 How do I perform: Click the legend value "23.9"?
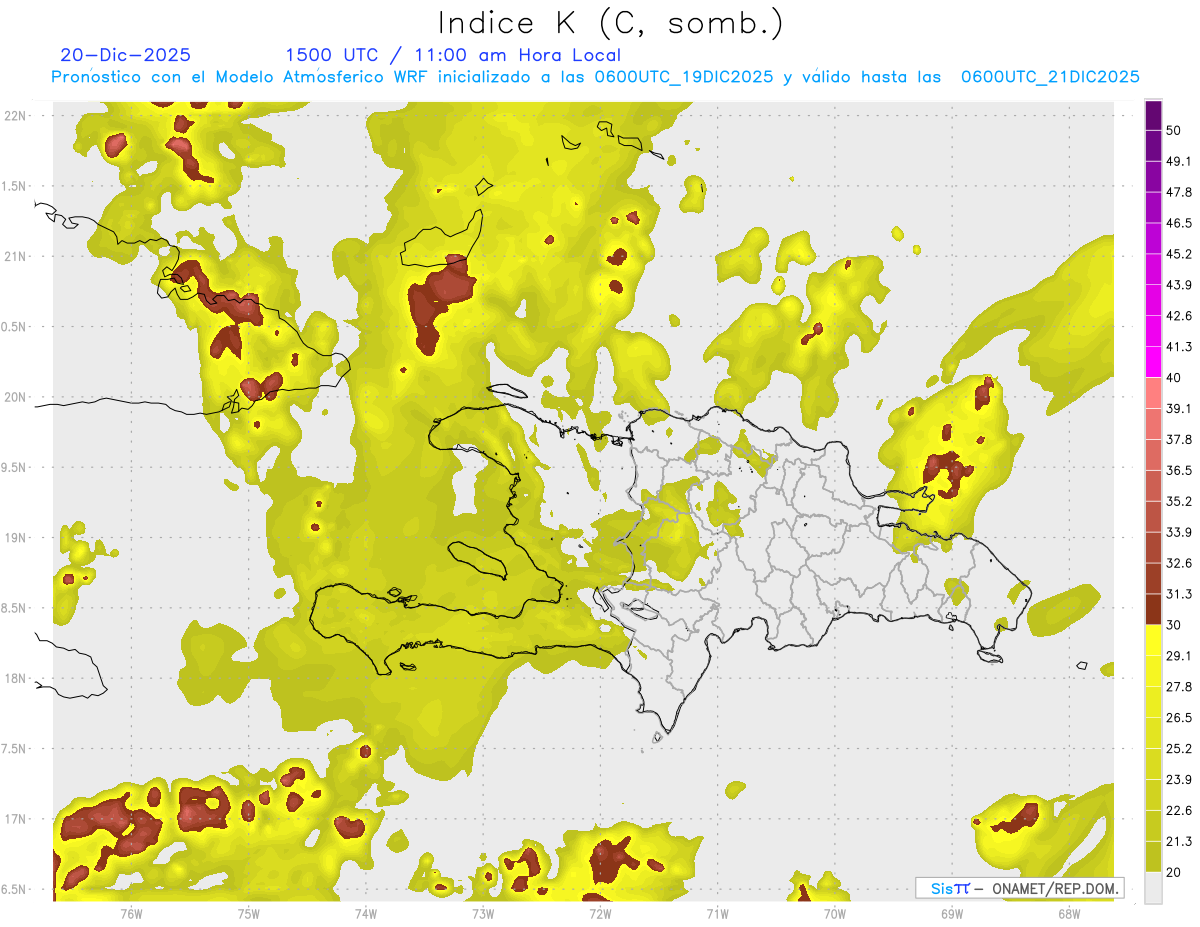pyautogui.click(x=1180, y=779)
